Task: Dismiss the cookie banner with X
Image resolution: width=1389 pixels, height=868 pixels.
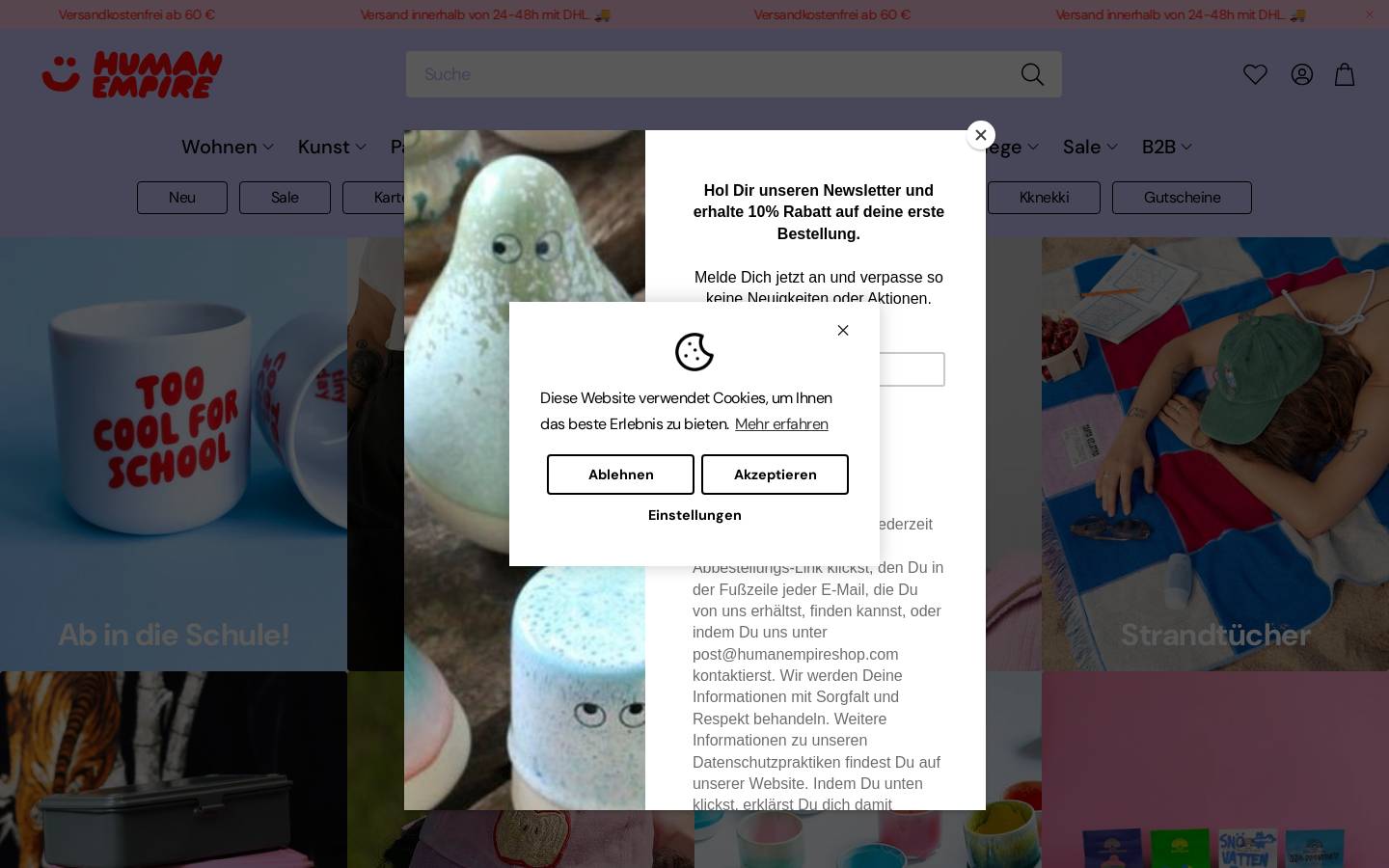Action: (843, 330)
